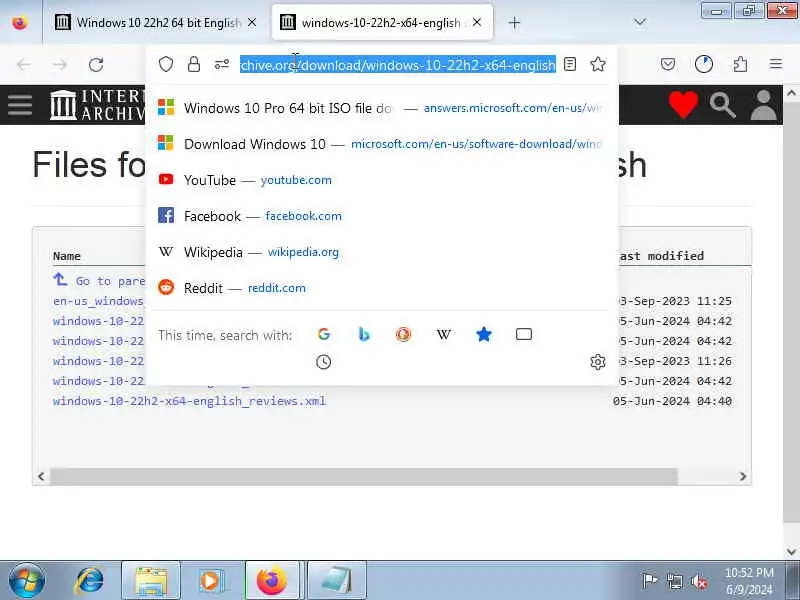Screen dimensions: 800x600
Task: Open site permissions icon in address bar
Action: point(222,64)
